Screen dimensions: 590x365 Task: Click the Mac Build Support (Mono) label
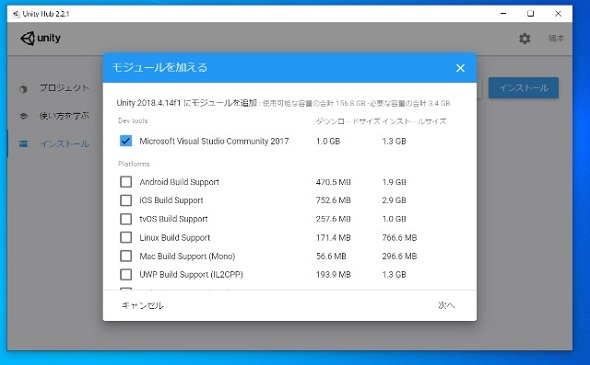(187, 256)
